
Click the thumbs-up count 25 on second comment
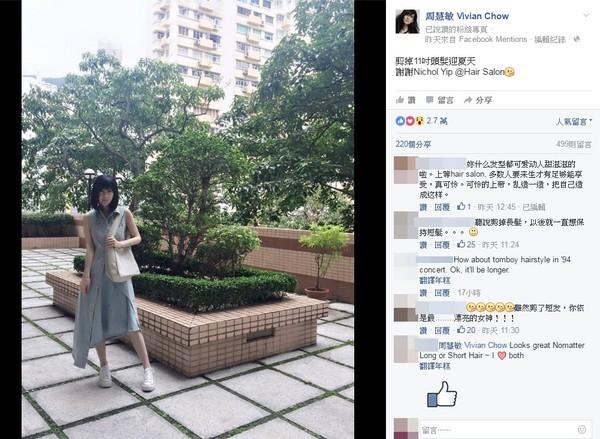click(x=466, y=245)
